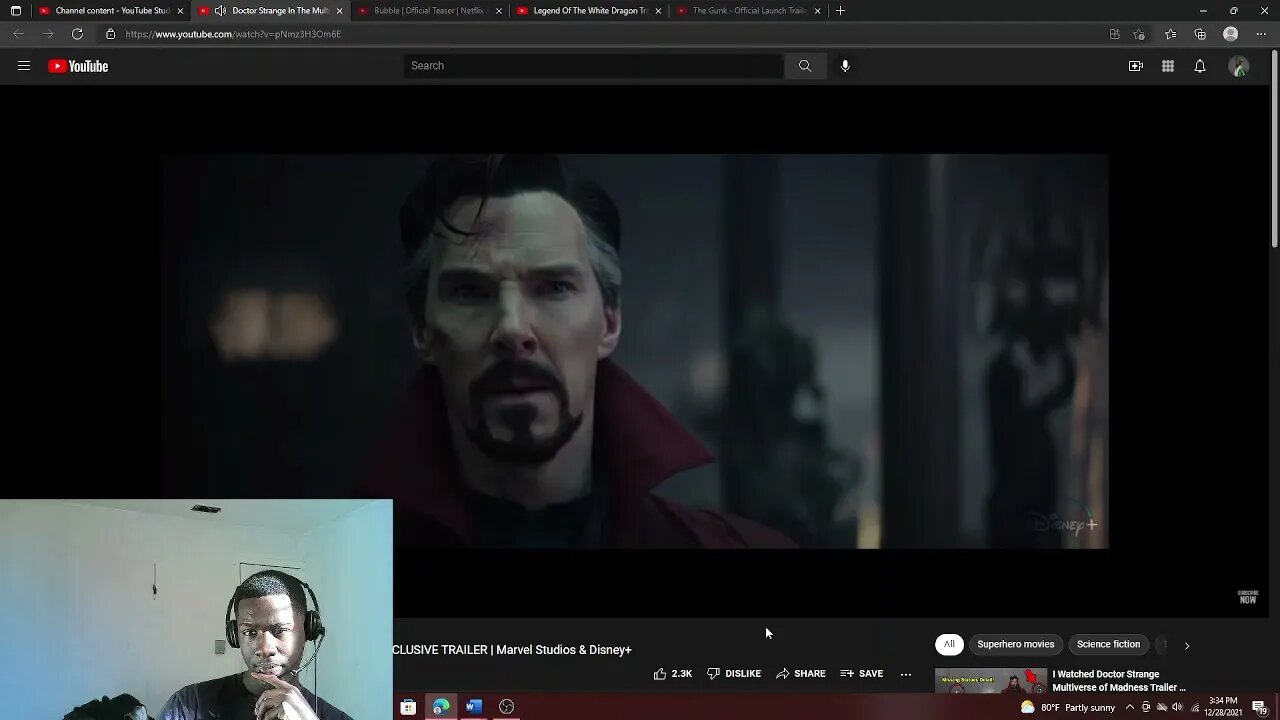Open I Watched Doctor Strange Multiverse title

tap(1119, 681)
